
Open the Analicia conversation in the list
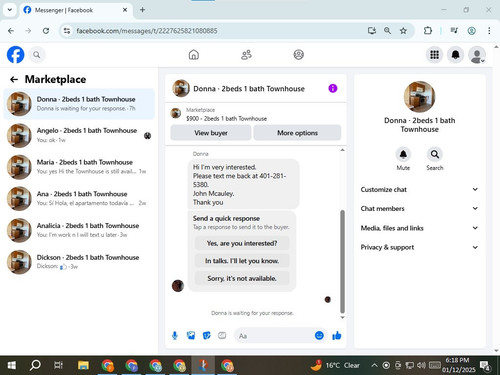[79, 230]
